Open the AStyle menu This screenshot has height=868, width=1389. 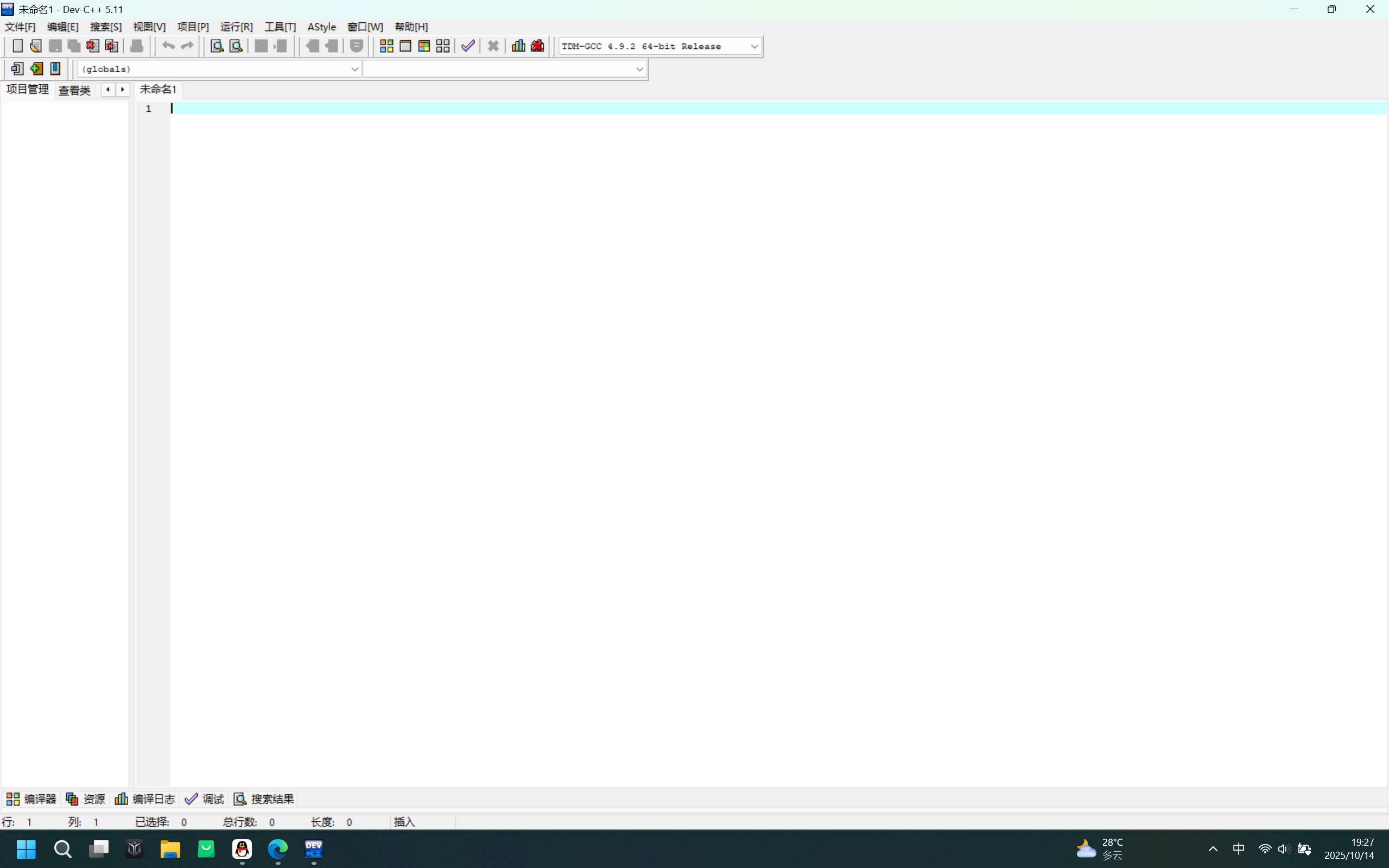[321, 27]
